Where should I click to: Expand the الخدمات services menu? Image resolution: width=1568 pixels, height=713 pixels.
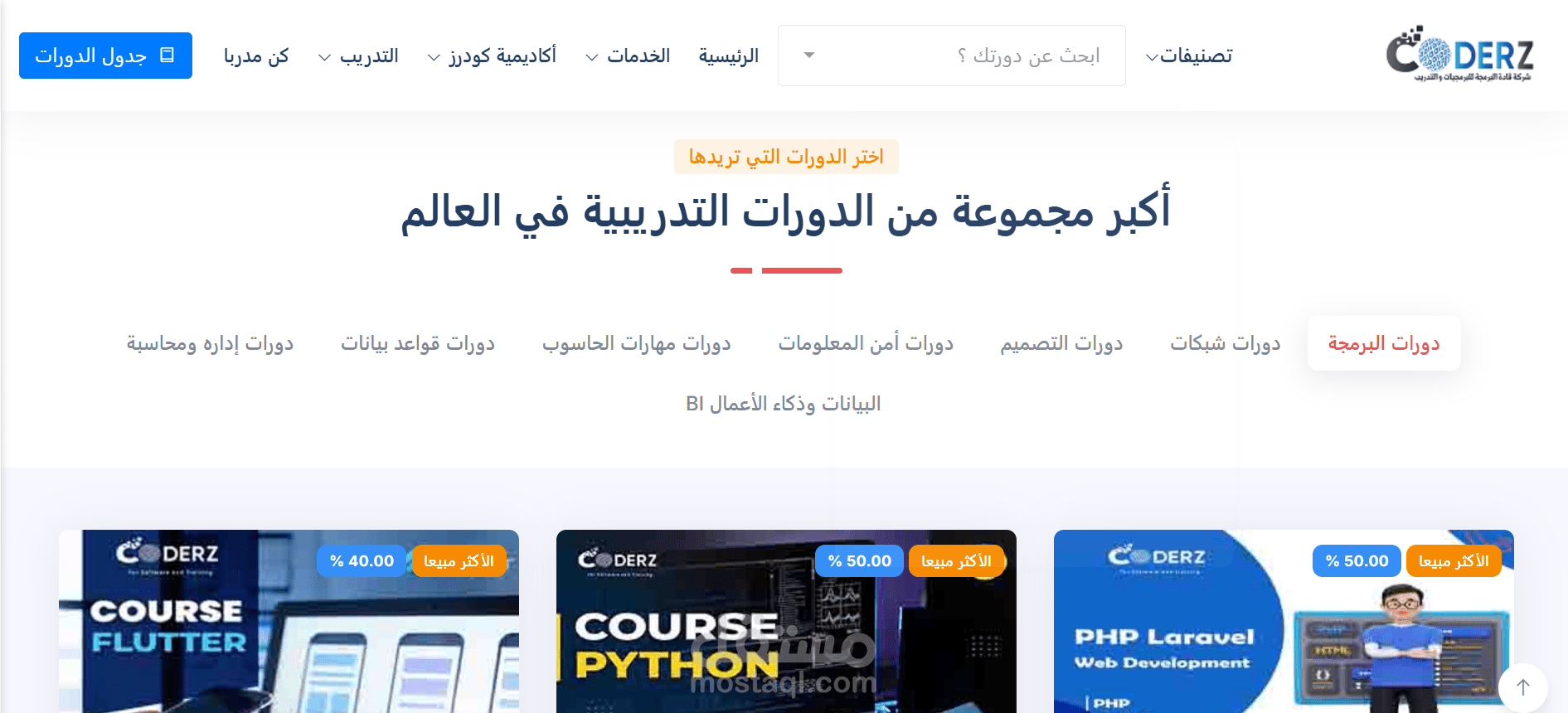pos(628,56)
